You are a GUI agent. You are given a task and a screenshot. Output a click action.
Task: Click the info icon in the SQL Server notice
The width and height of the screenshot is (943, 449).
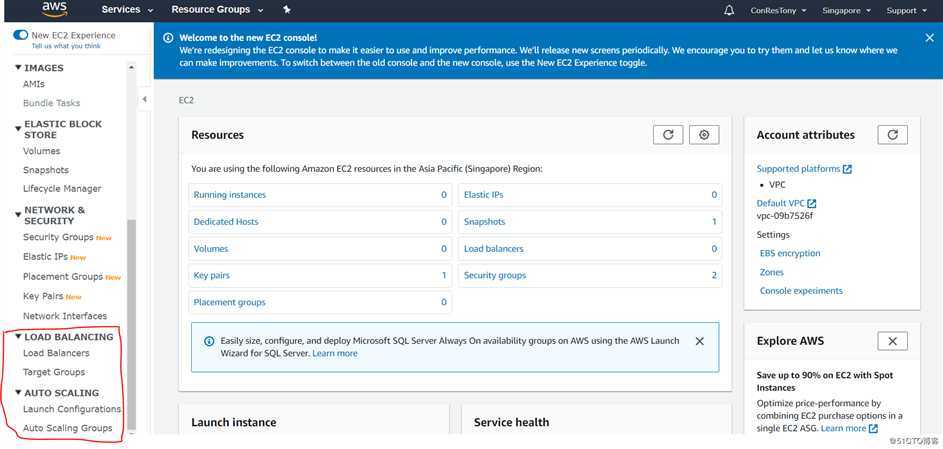click(x=209, y=341)
